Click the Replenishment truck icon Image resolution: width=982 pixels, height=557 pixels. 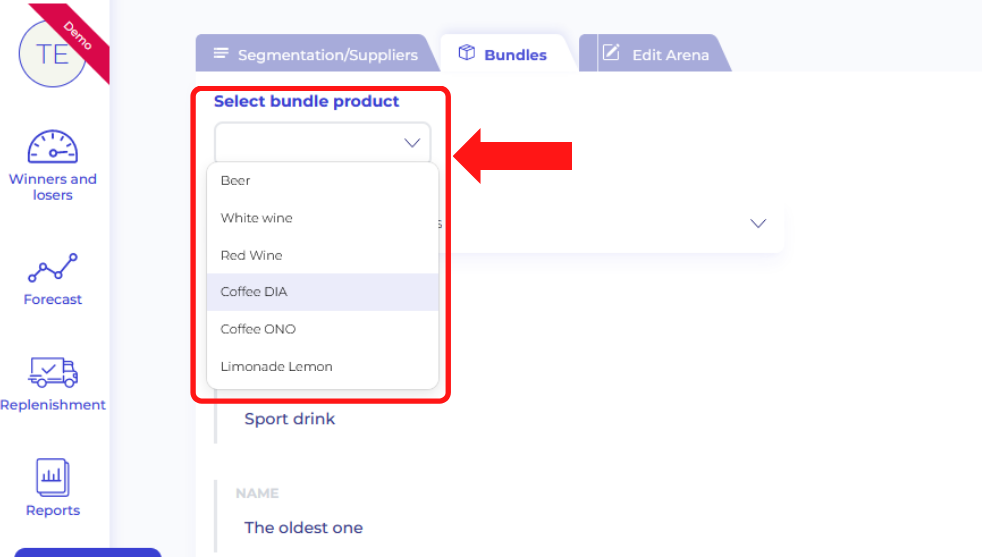click(x=53, y=372)
